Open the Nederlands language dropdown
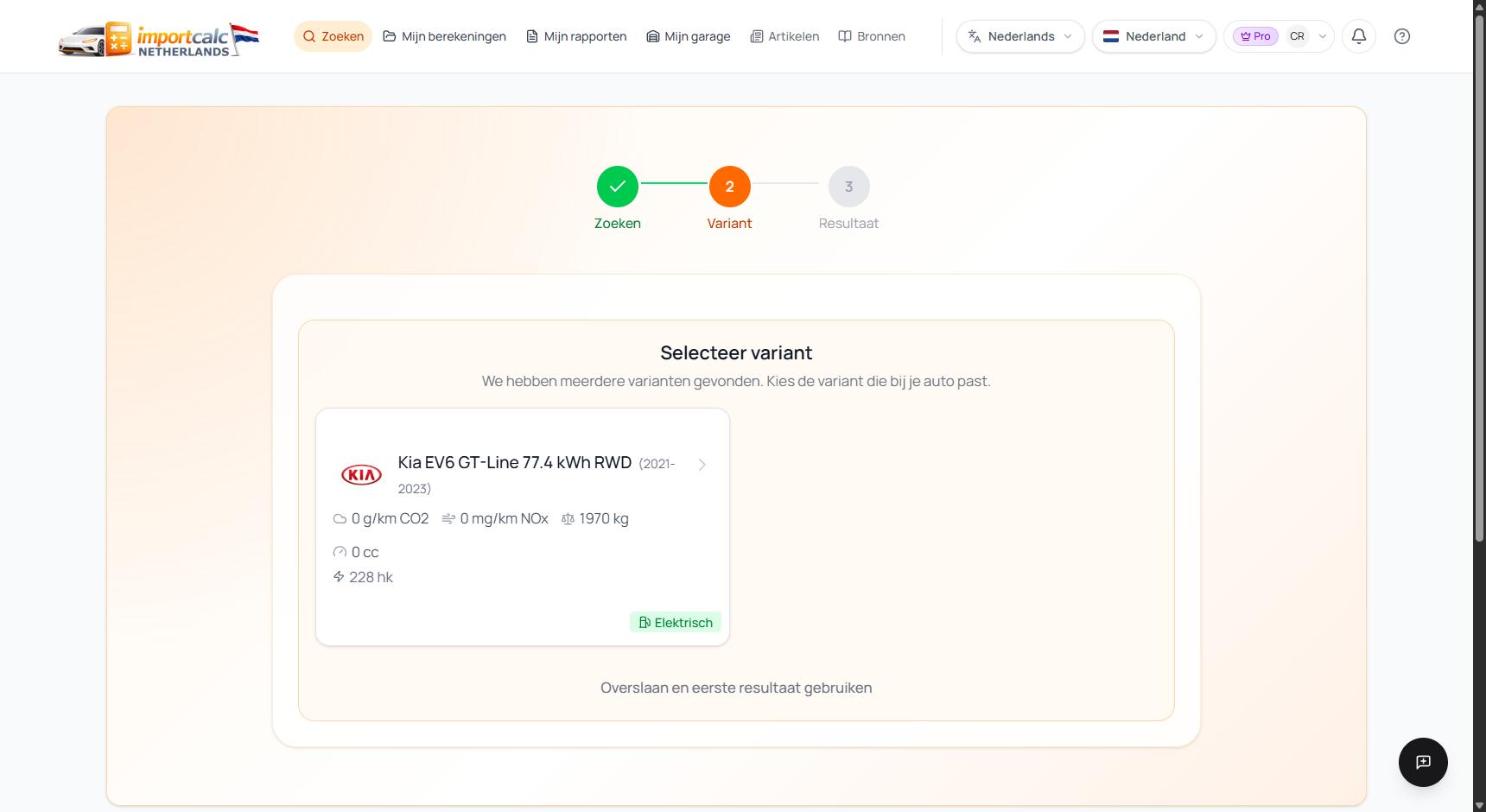The image size is (1486, 812). tap(1020, 36)
